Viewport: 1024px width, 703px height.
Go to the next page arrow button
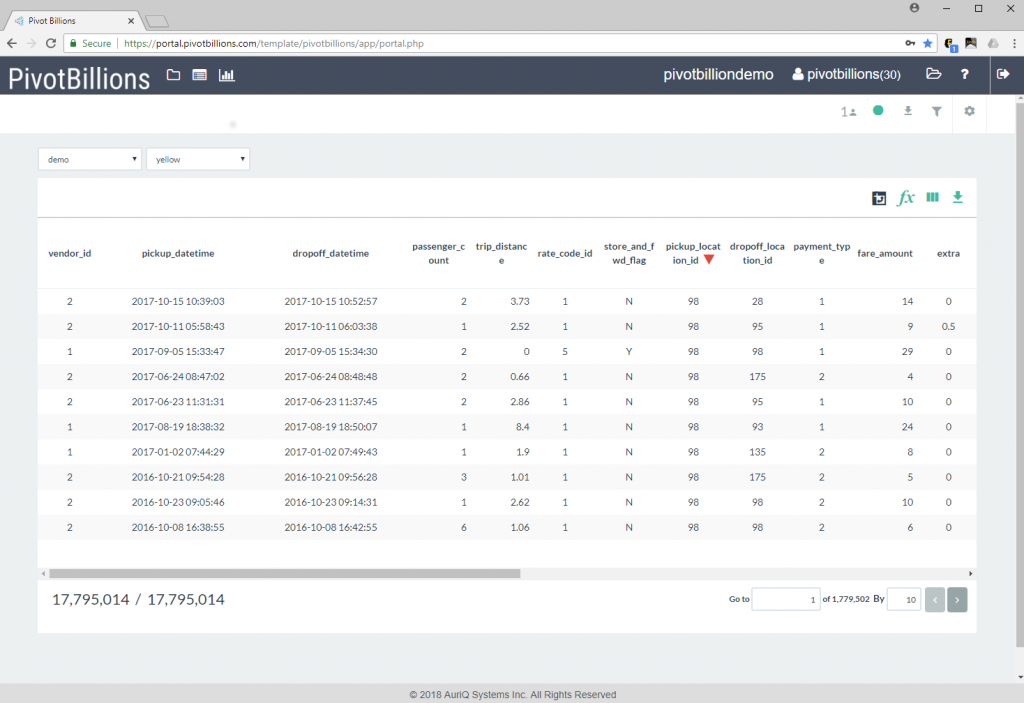[x=957, y=600]
